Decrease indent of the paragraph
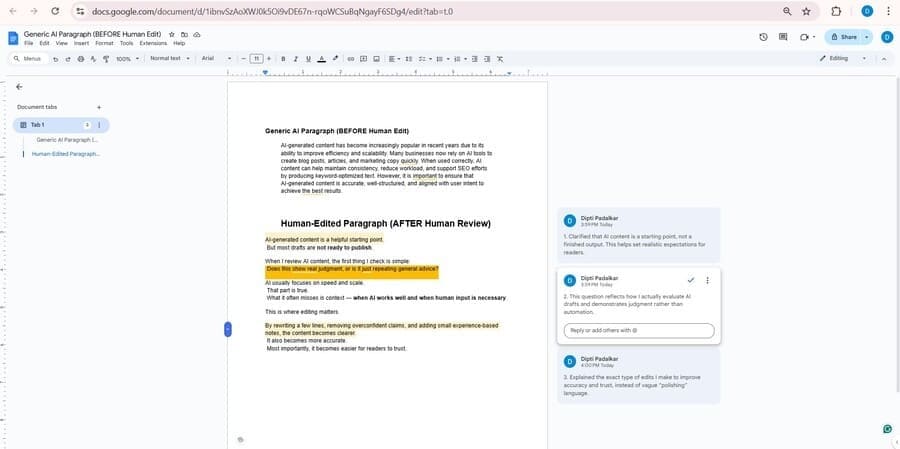The width and height of the screenshot is (900, 449). pyautogui.click(x=475, y=59)
